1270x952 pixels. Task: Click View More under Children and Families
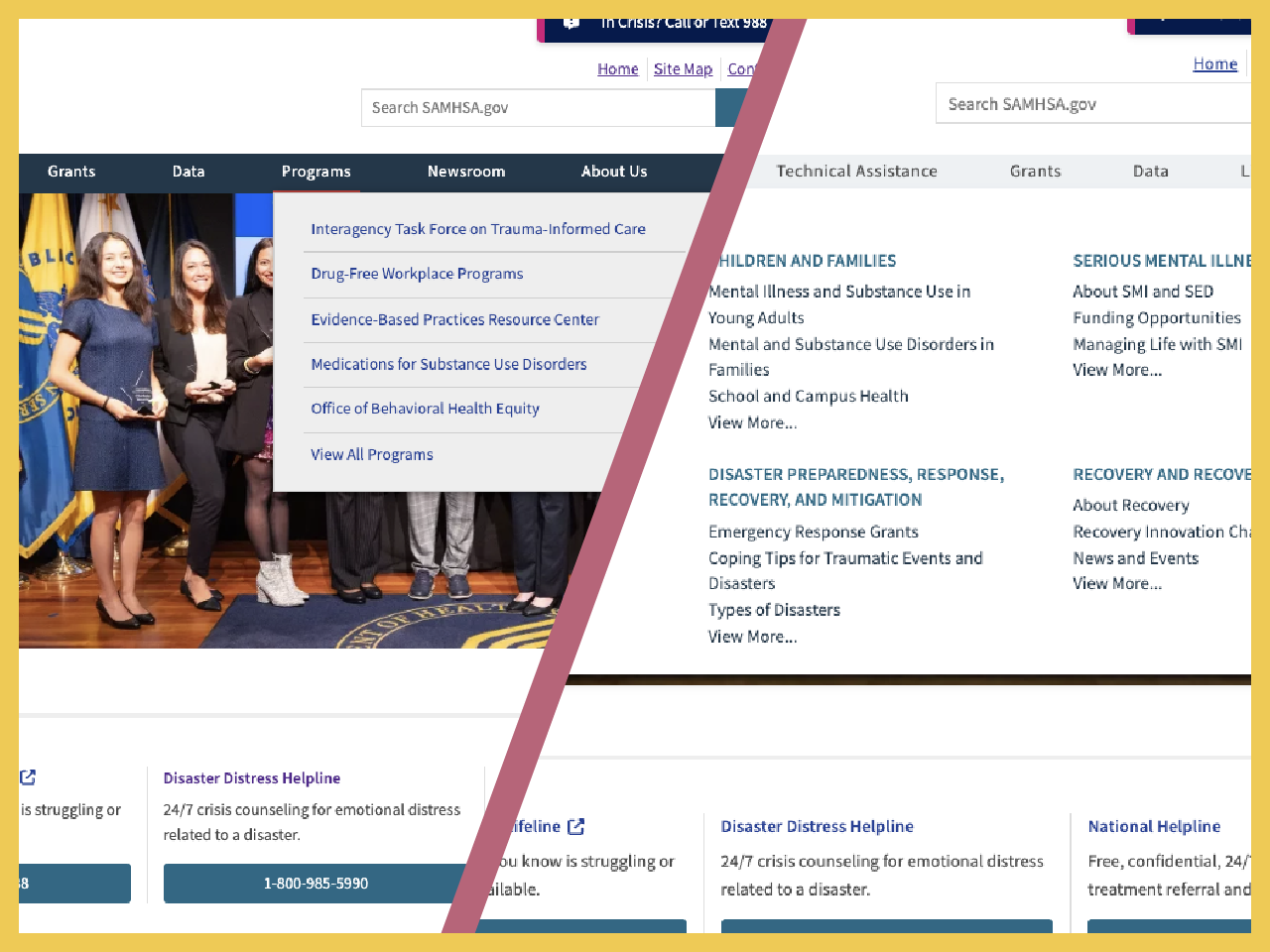(752, 422)
